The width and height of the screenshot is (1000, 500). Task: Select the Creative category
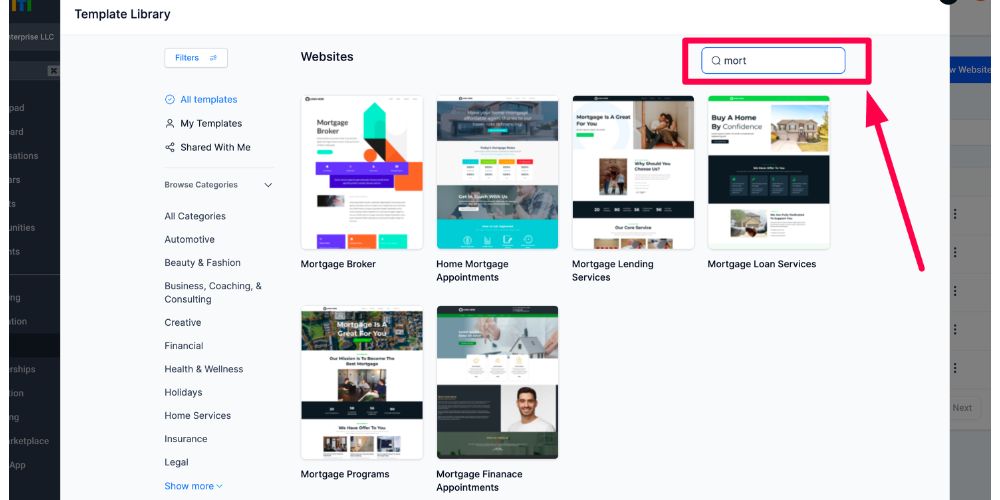[182, 323]
